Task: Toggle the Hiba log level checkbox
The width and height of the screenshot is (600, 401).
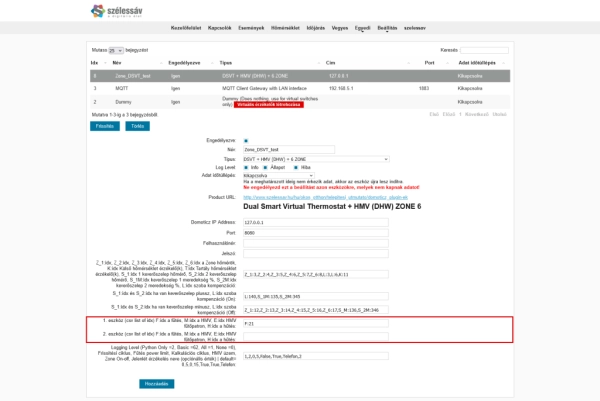Action: point(294,167)
